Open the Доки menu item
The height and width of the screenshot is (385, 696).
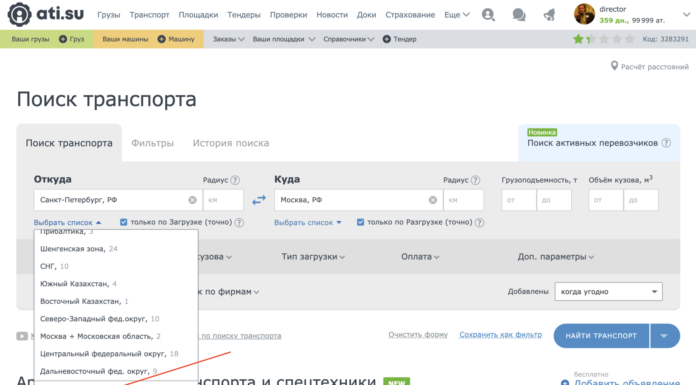pos(367,15)
